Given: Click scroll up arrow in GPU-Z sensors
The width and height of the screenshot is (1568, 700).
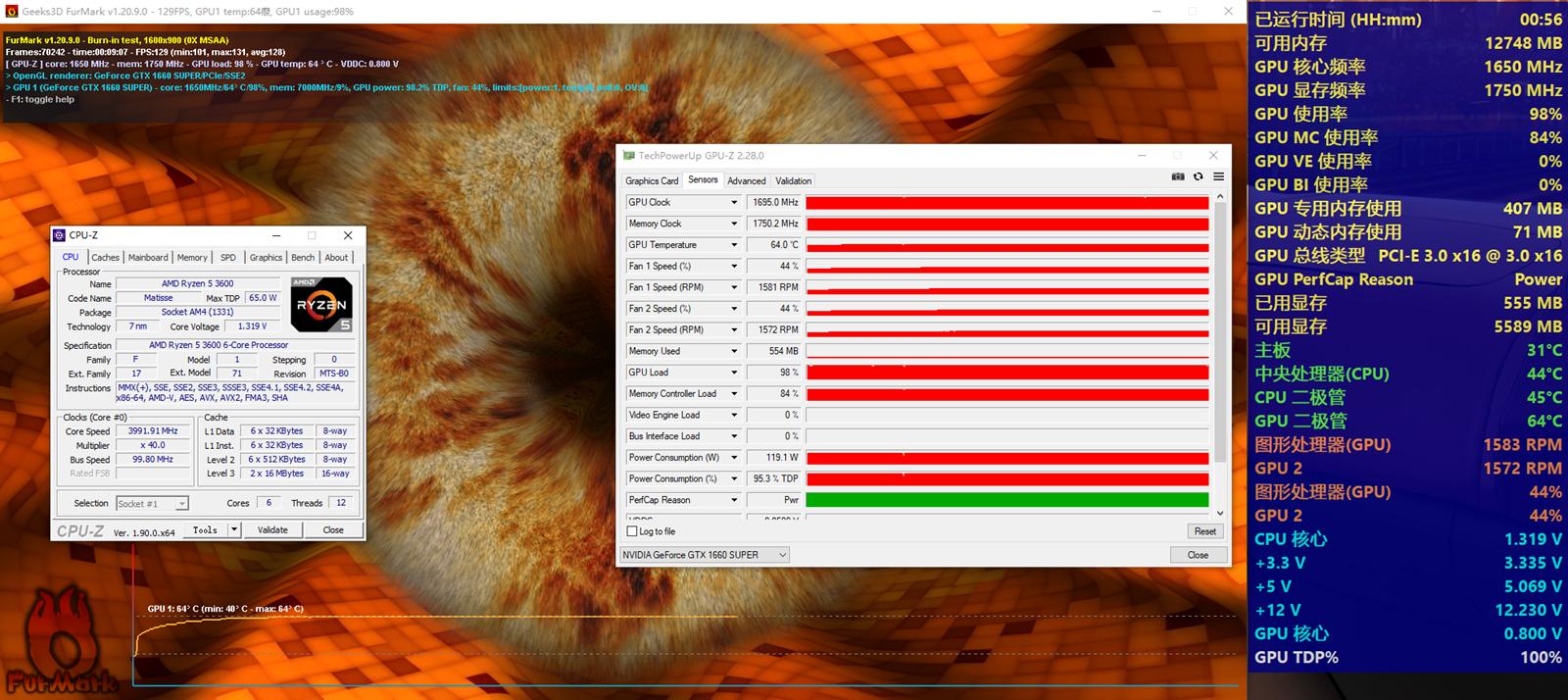Looking at the screenshot, I should click(x=1220, y=197).
